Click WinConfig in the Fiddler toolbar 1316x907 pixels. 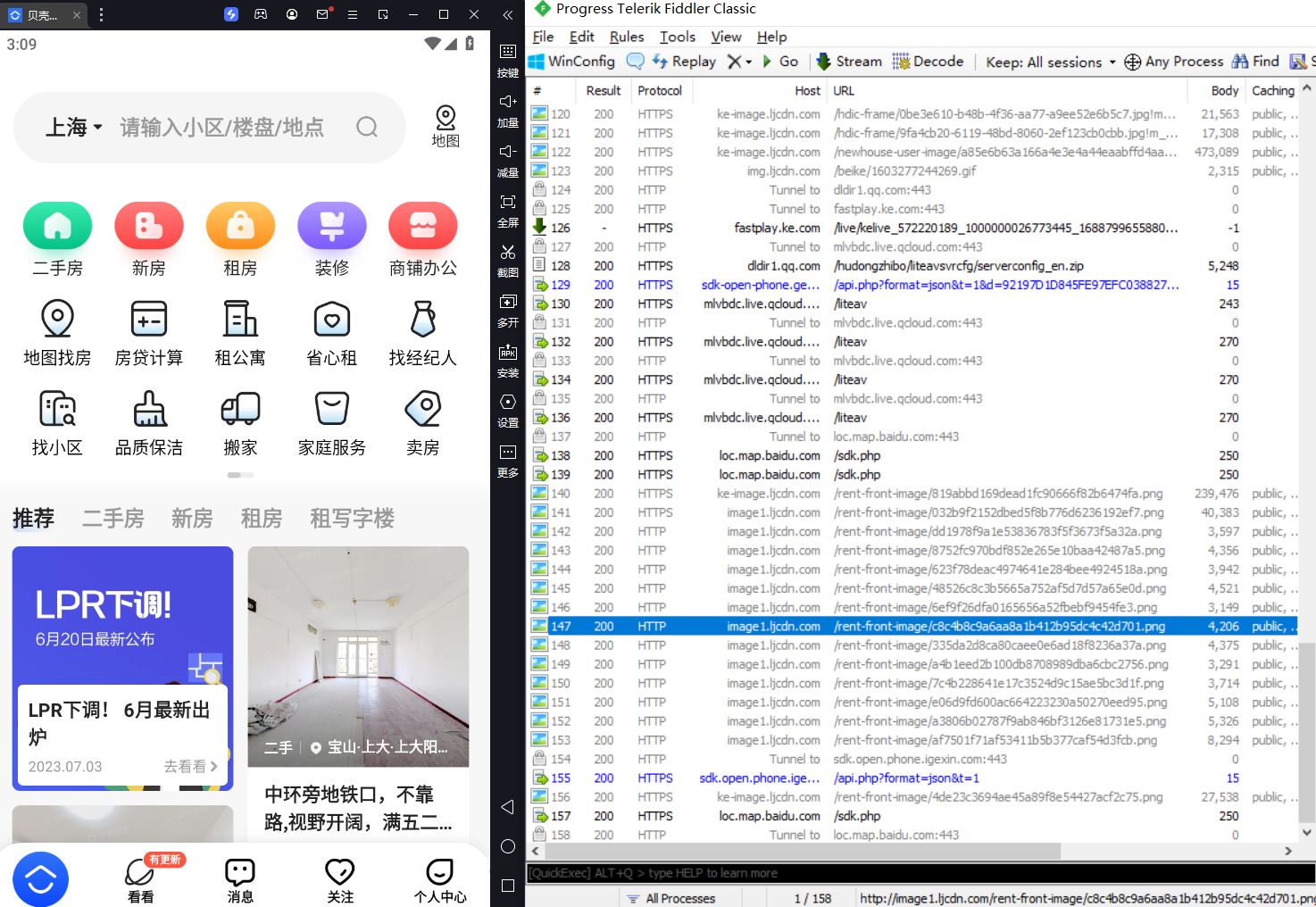pyautogui.click(x=572, y=61)
